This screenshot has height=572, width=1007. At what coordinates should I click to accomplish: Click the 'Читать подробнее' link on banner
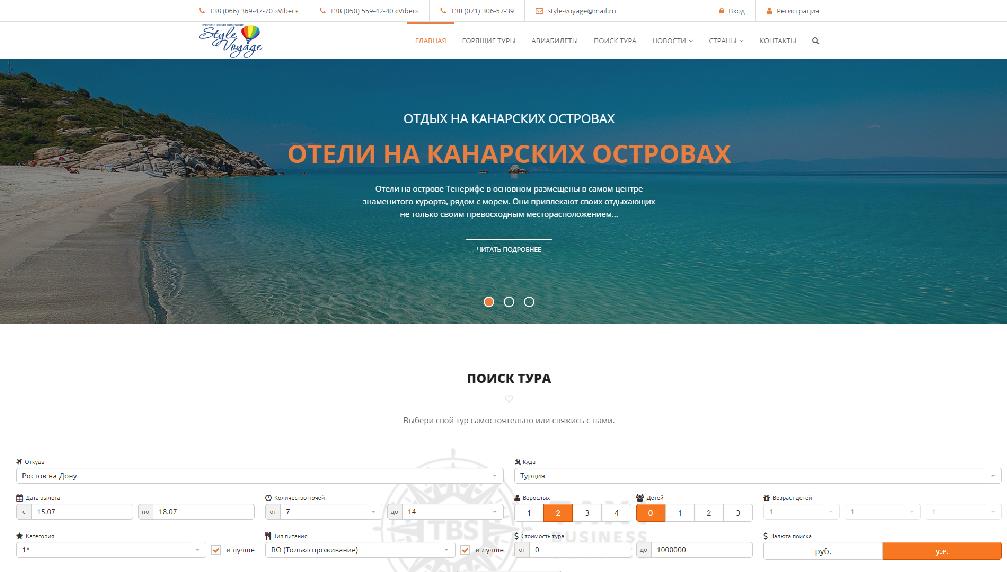[508, 249]
